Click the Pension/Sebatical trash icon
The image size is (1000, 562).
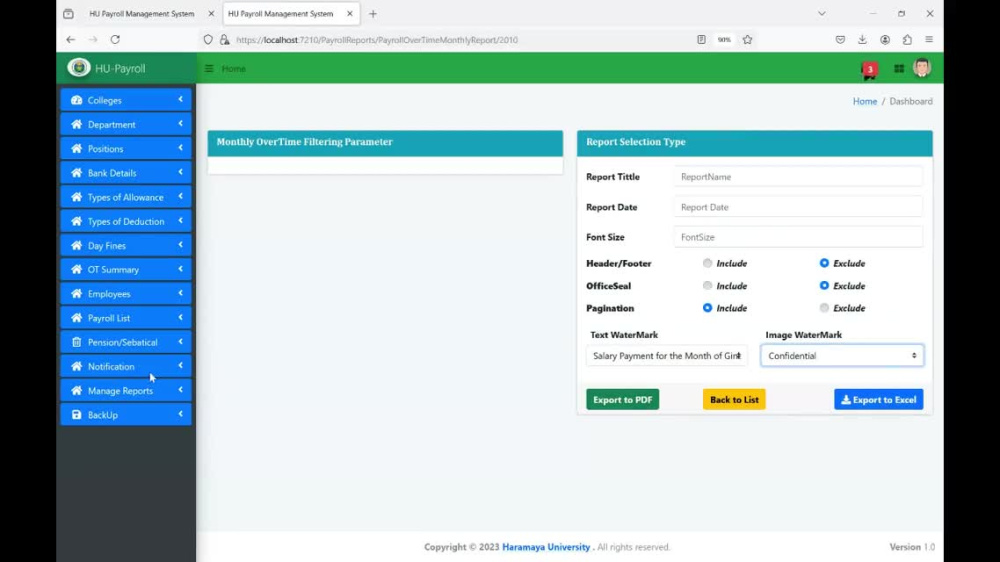point(77,342)
